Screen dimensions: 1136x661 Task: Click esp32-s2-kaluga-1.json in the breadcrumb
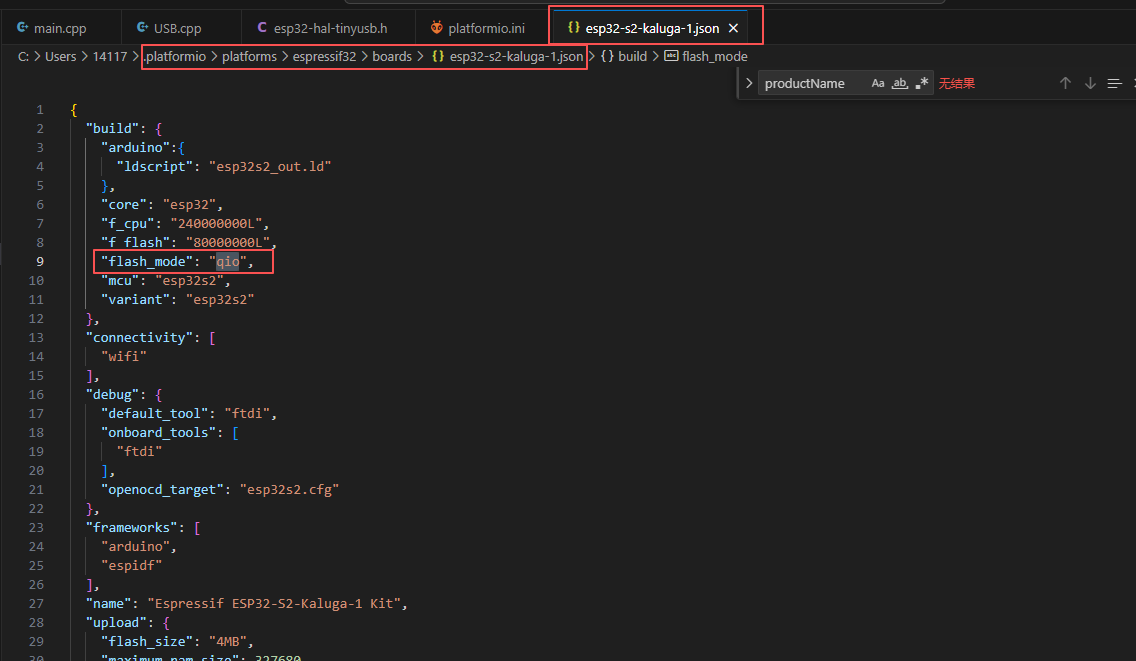pos(516,57)
